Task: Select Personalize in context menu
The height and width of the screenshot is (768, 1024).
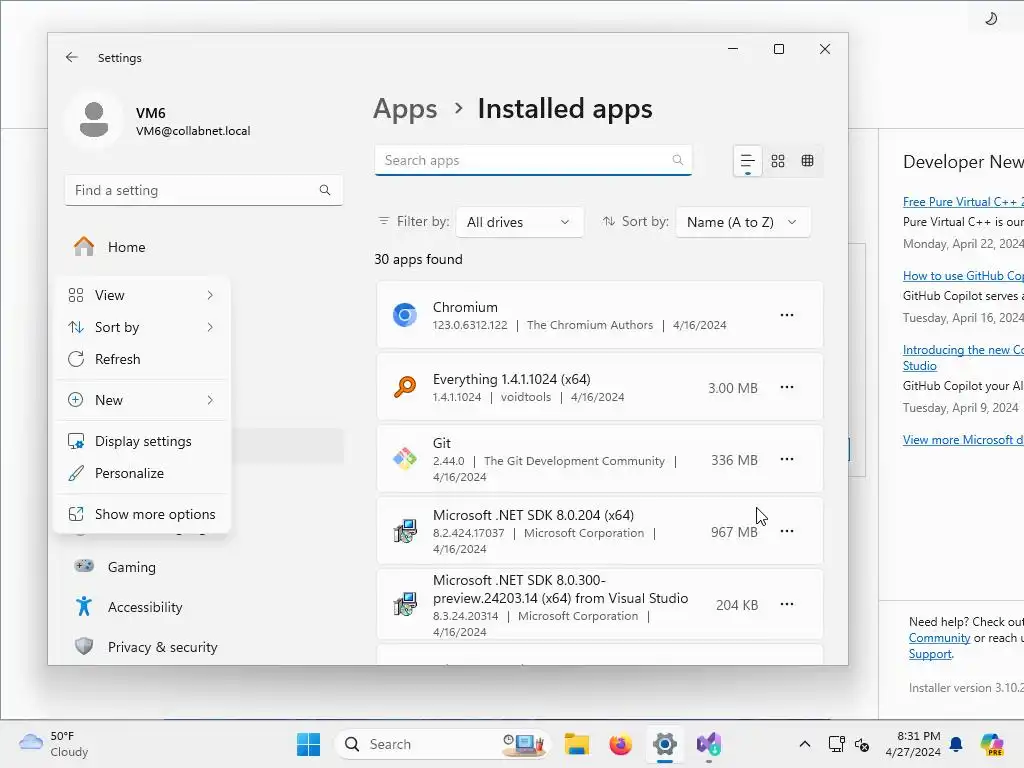Action: click(x=142, y=473)
